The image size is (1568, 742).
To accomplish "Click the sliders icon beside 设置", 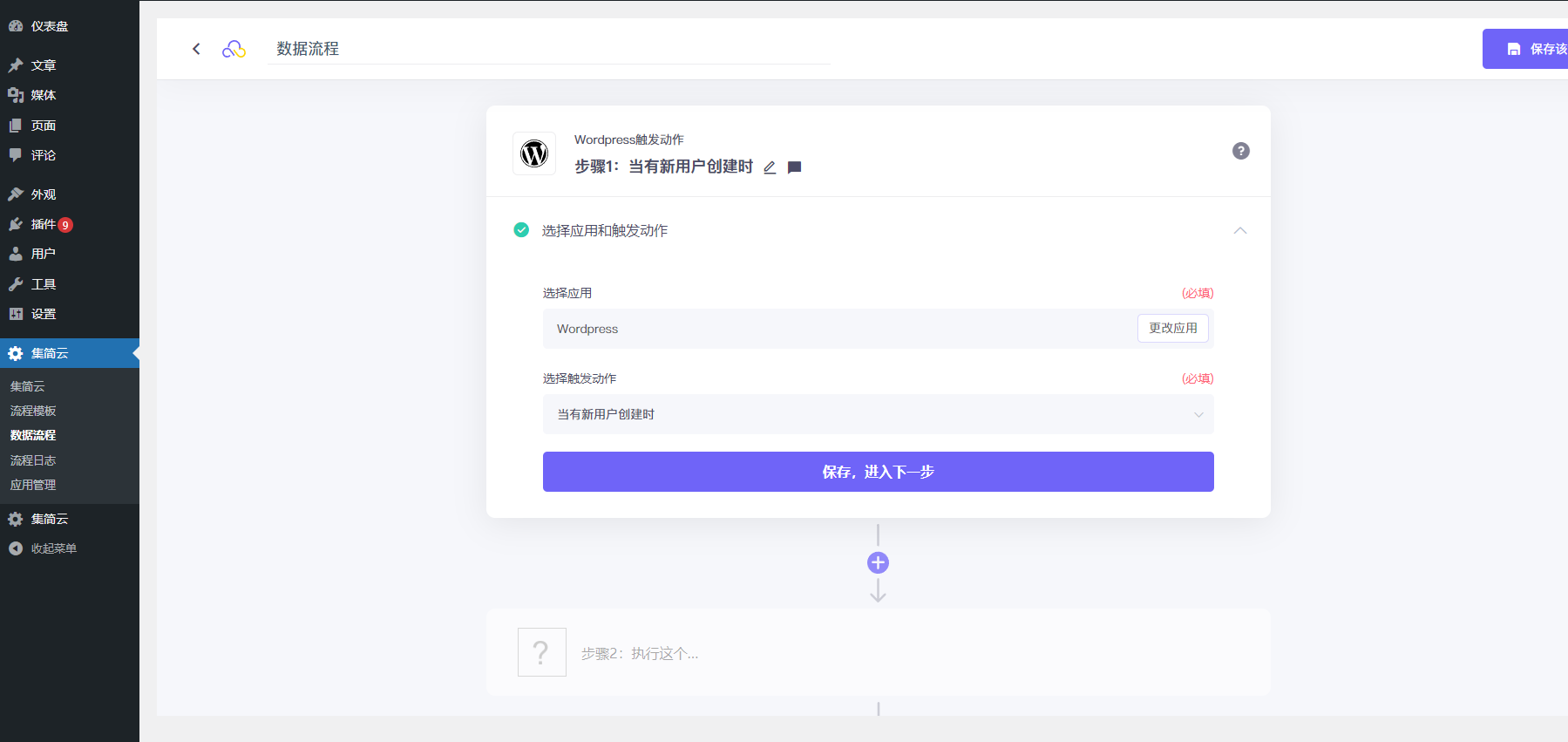I will [16, 314].
